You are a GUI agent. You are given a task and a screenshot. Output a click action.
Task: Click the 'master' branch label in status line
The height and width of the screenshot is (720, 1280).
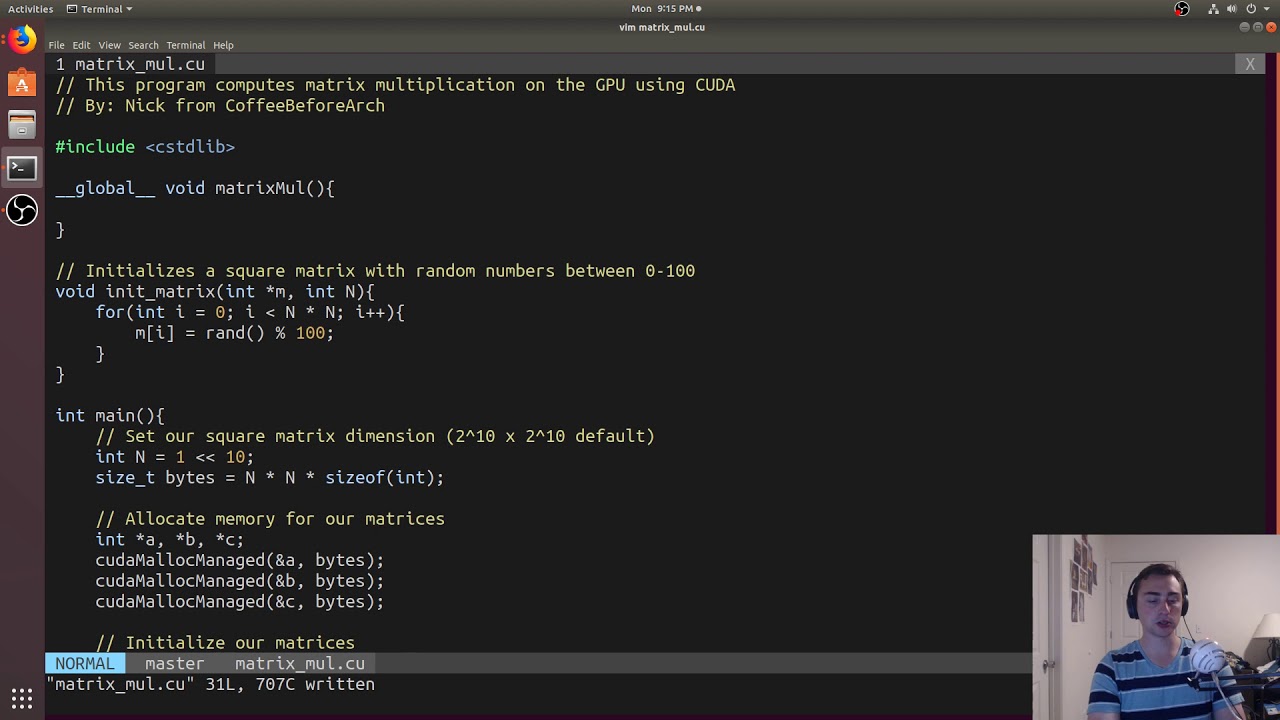point(174,663)
